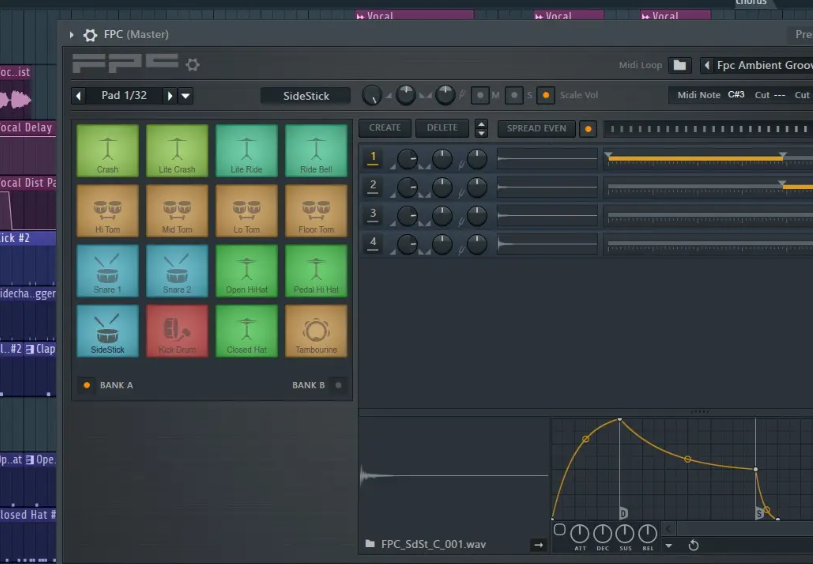Click the Fpc Ambient Groove preset name
Viewport: 813px width, 564px height.
(x=764, y=65)
